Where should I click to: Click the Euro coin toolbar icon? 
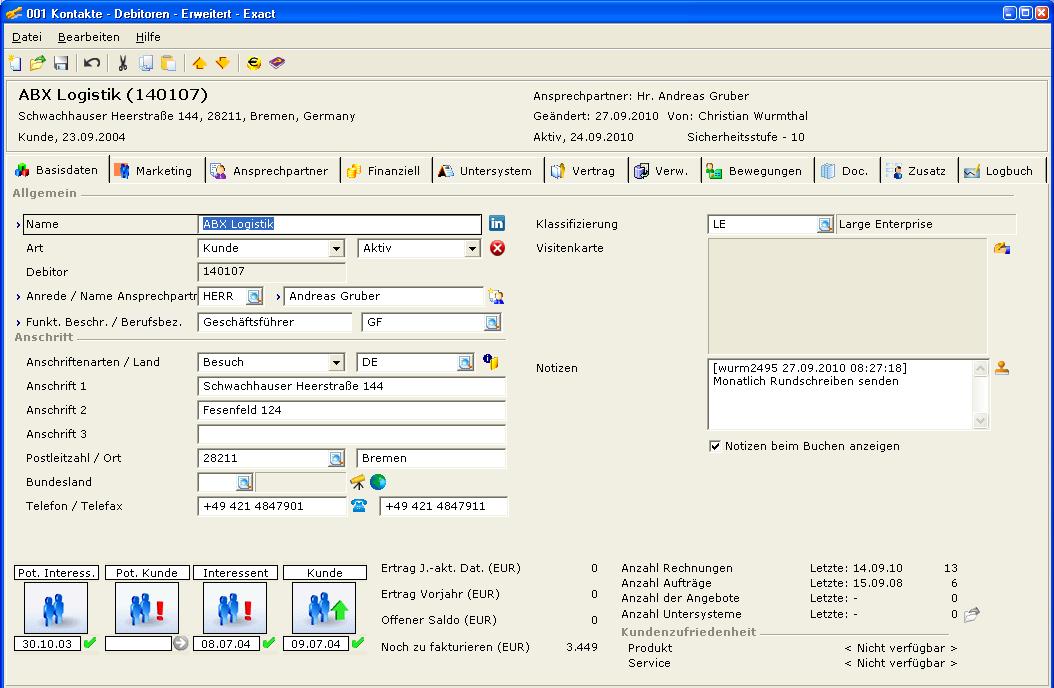coord(254,63)
